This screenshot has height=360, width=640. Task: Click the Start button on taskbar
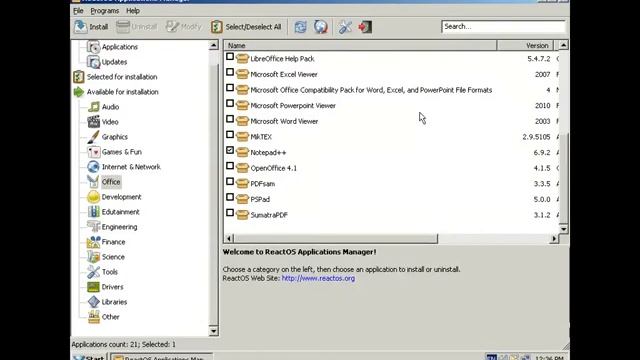(89, 357)
